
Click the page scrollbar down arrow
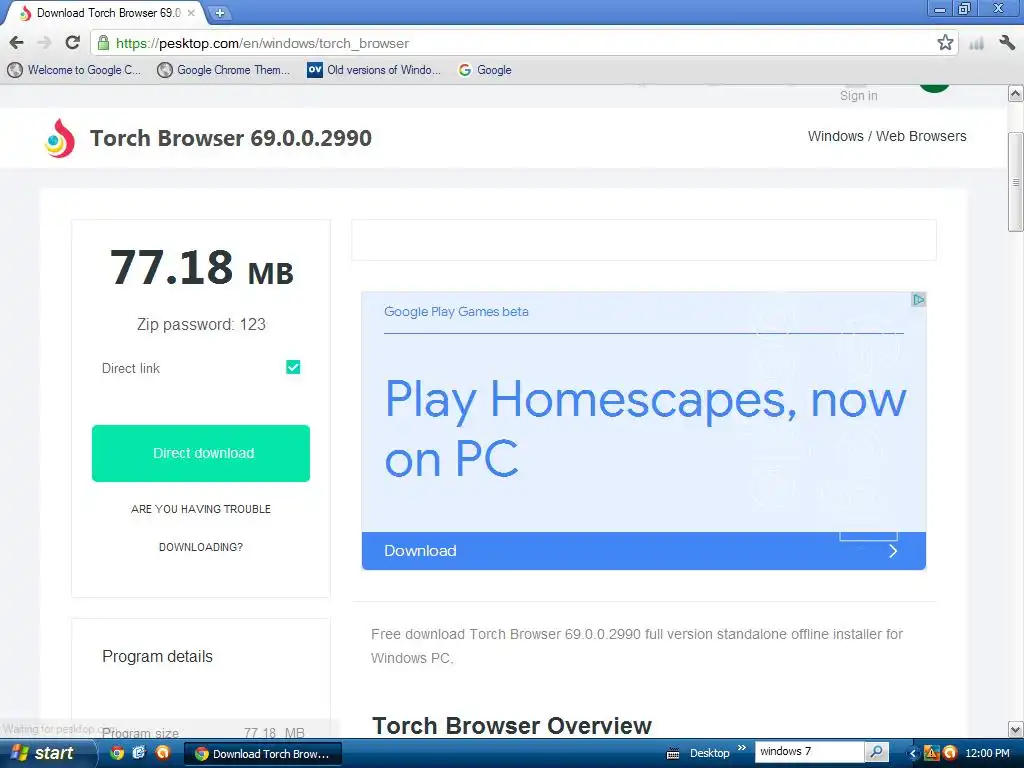pyautogui.click(x=1015, y=729)
